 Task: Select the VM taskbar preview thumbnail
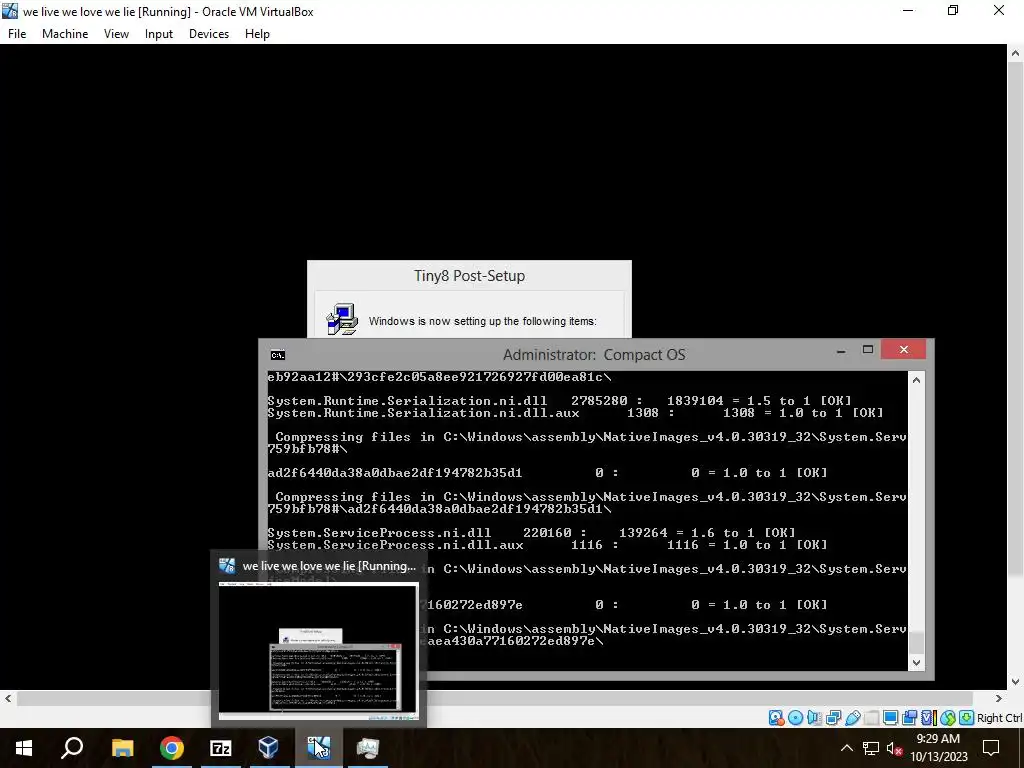[x=319, y=651]
